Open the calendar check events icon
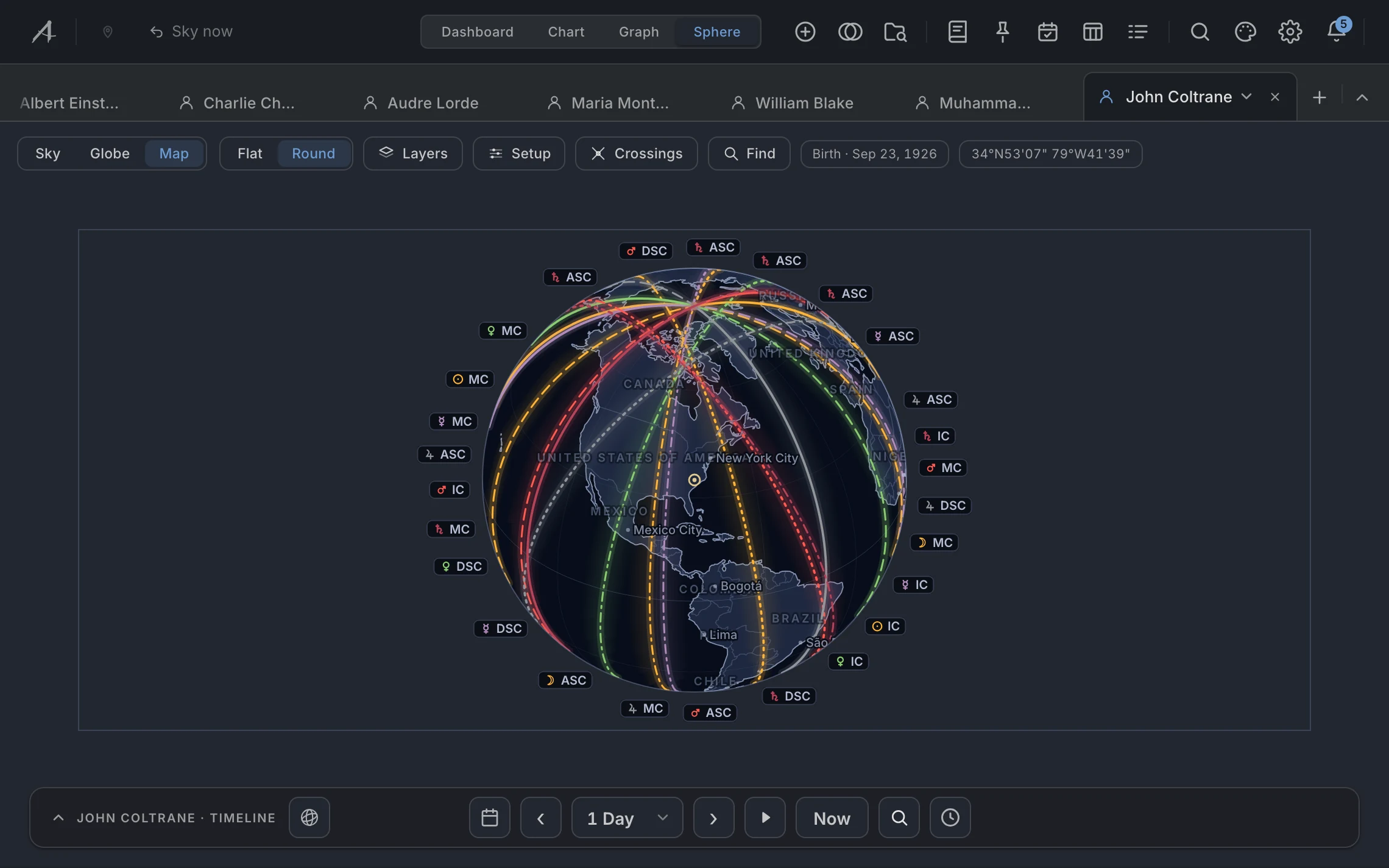The width and height of the screenshot is (1389, 868). point(1047,32)
